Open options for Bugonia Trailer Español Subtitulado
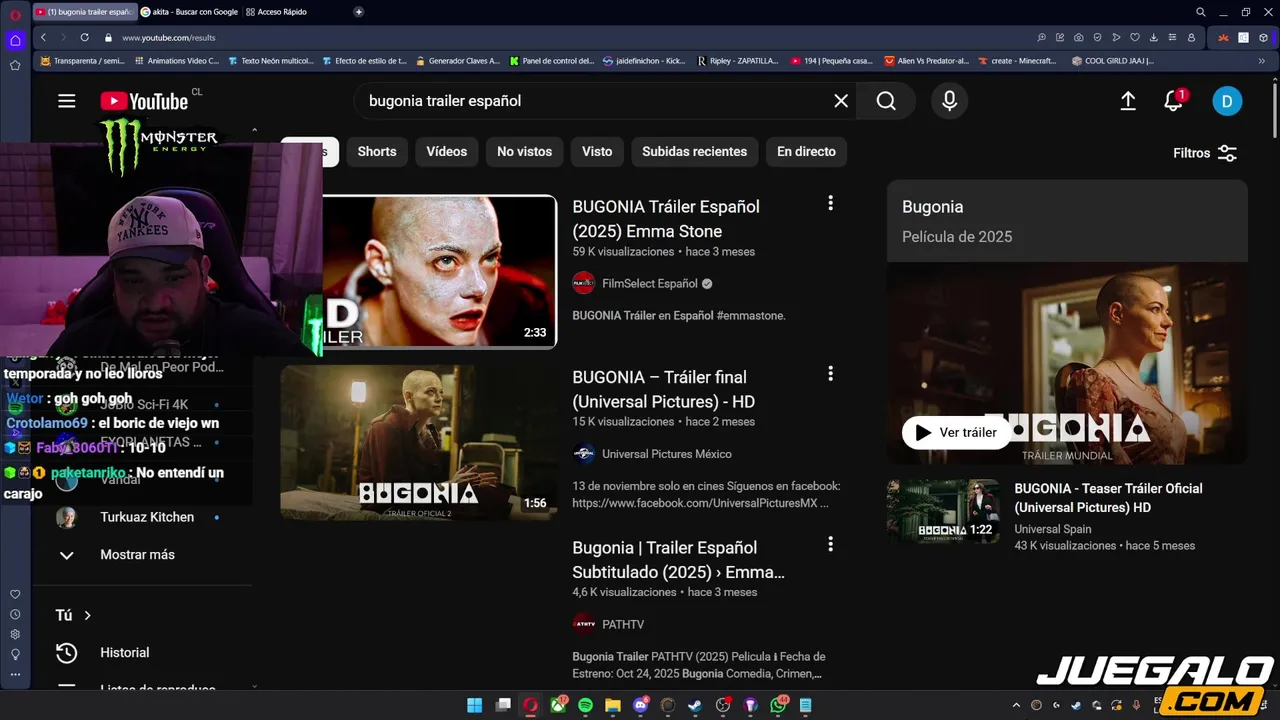Image resolution: width=1280 pixels, height=720 pixels. click(x=830, y=545)
